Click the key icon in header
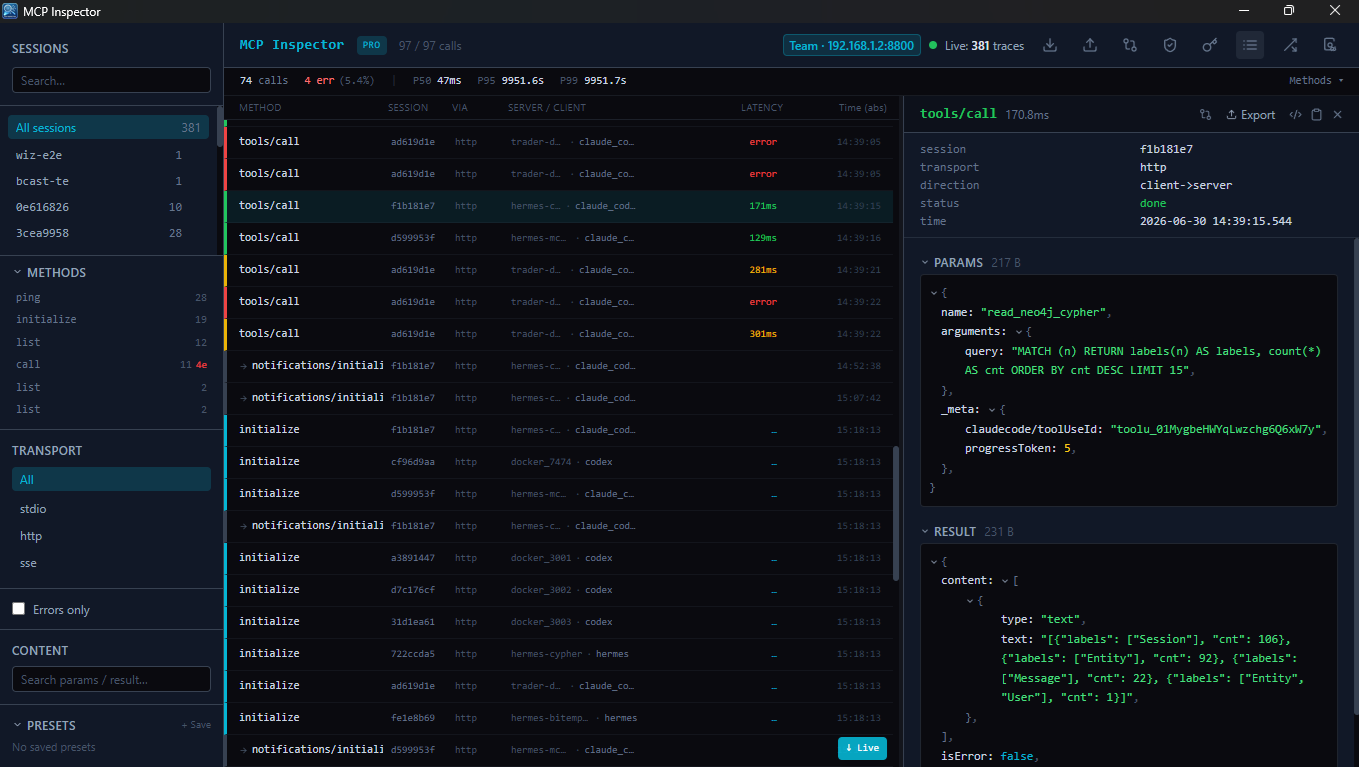 pyautogui.click(x=1210, y=45)
